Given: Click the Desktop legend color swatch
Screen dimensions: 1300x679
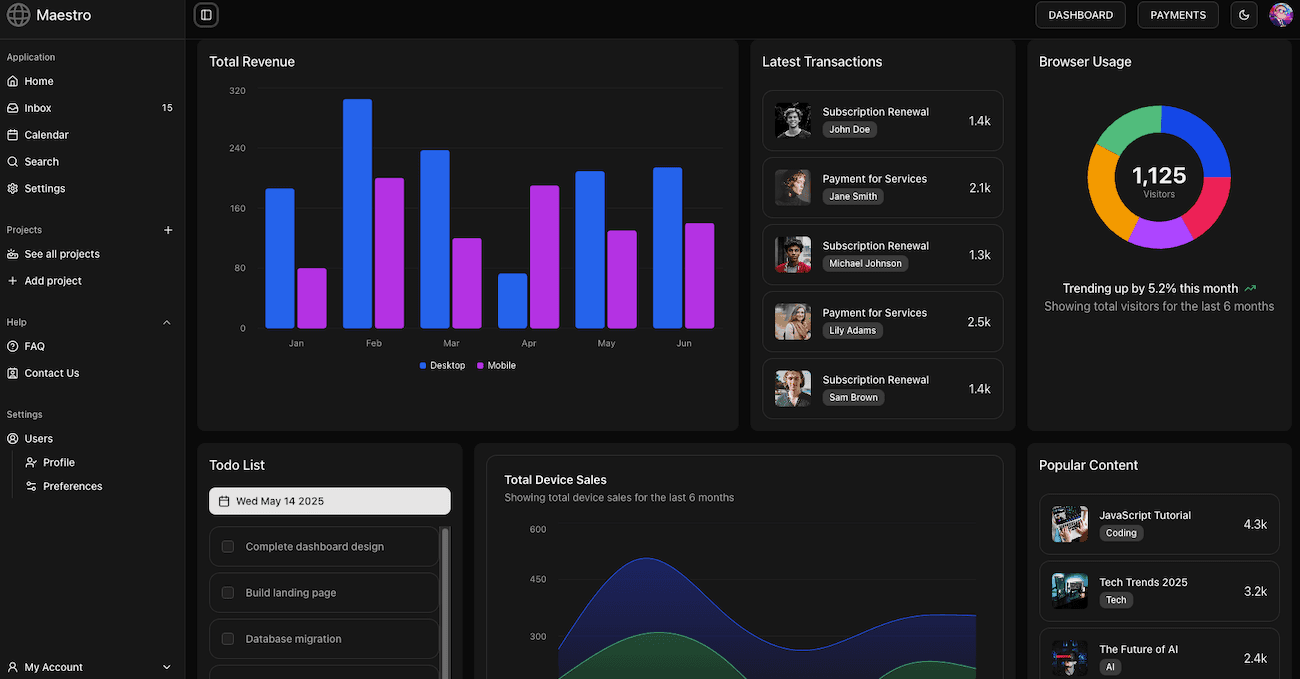Looking at the screenshot, I should pos(423,366).
